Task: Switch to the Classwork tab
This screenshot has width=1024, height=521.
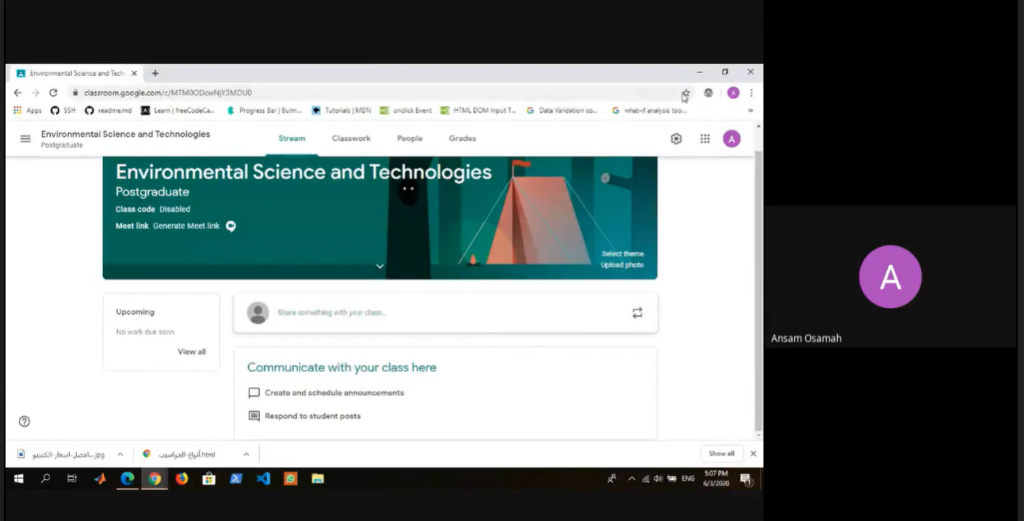Action: [x=351, y=139]
